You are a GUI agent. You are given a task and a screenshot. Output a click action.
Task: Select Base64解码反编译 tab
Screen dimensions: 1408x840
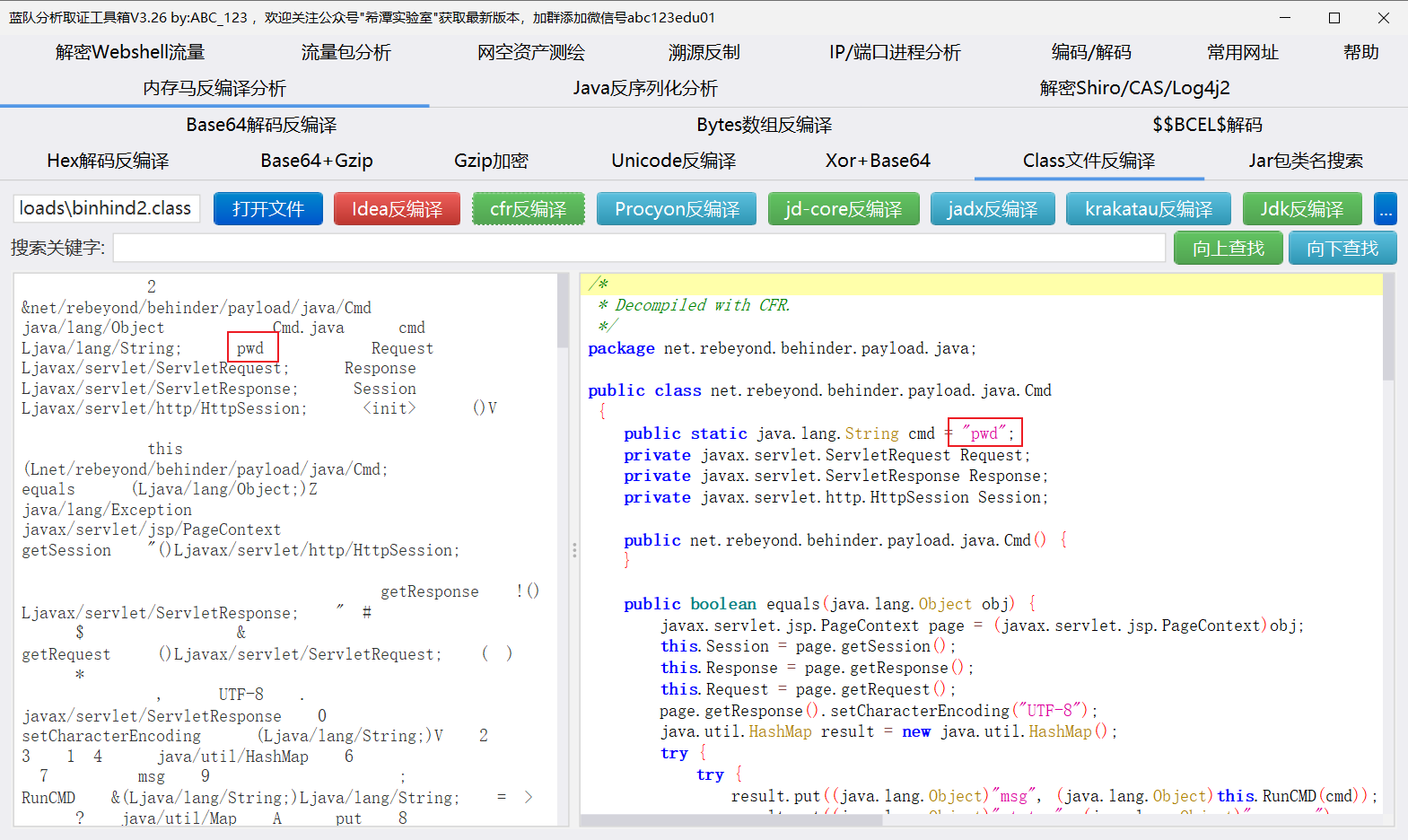pyautogui.click(x=261, y=125)
